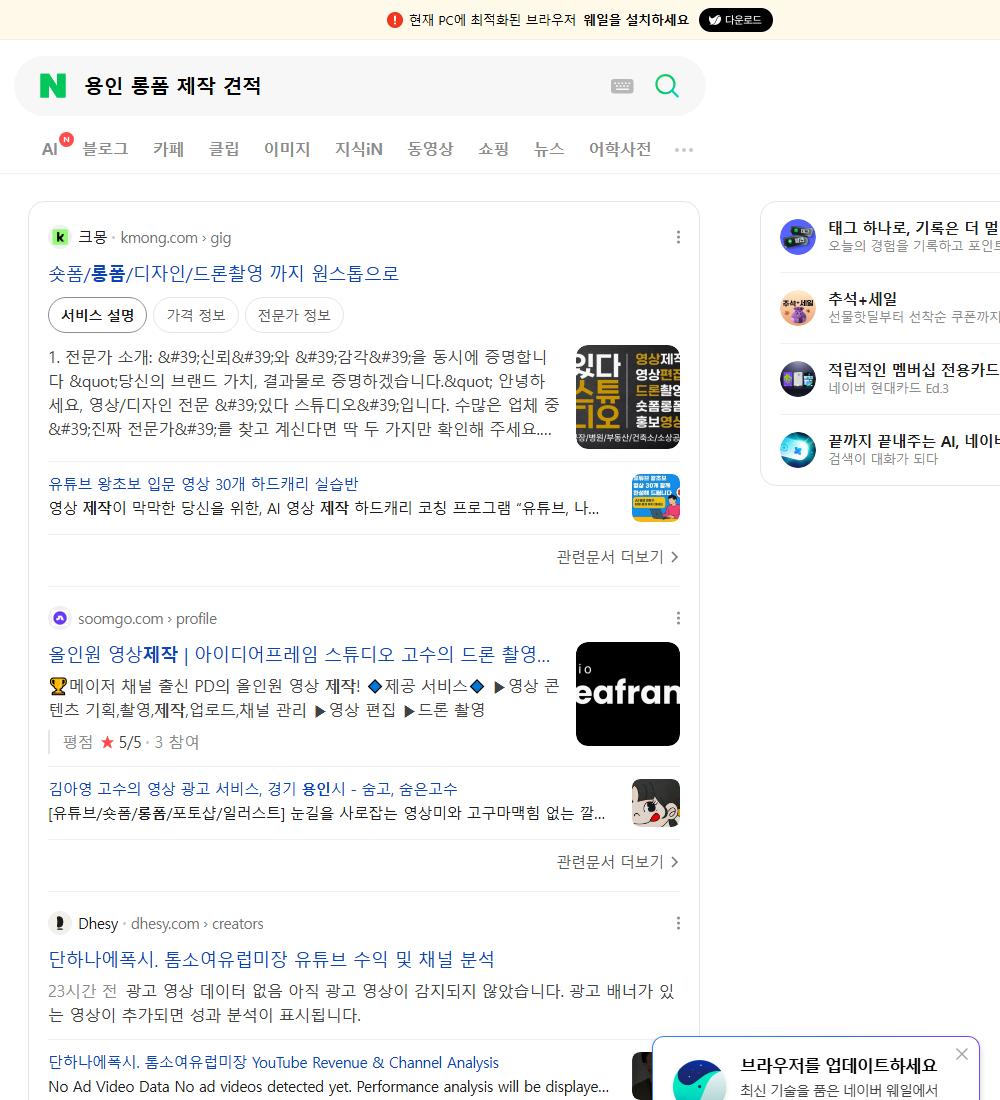Close the browser update popup

pyautogui.click(x=961, y=1054)
